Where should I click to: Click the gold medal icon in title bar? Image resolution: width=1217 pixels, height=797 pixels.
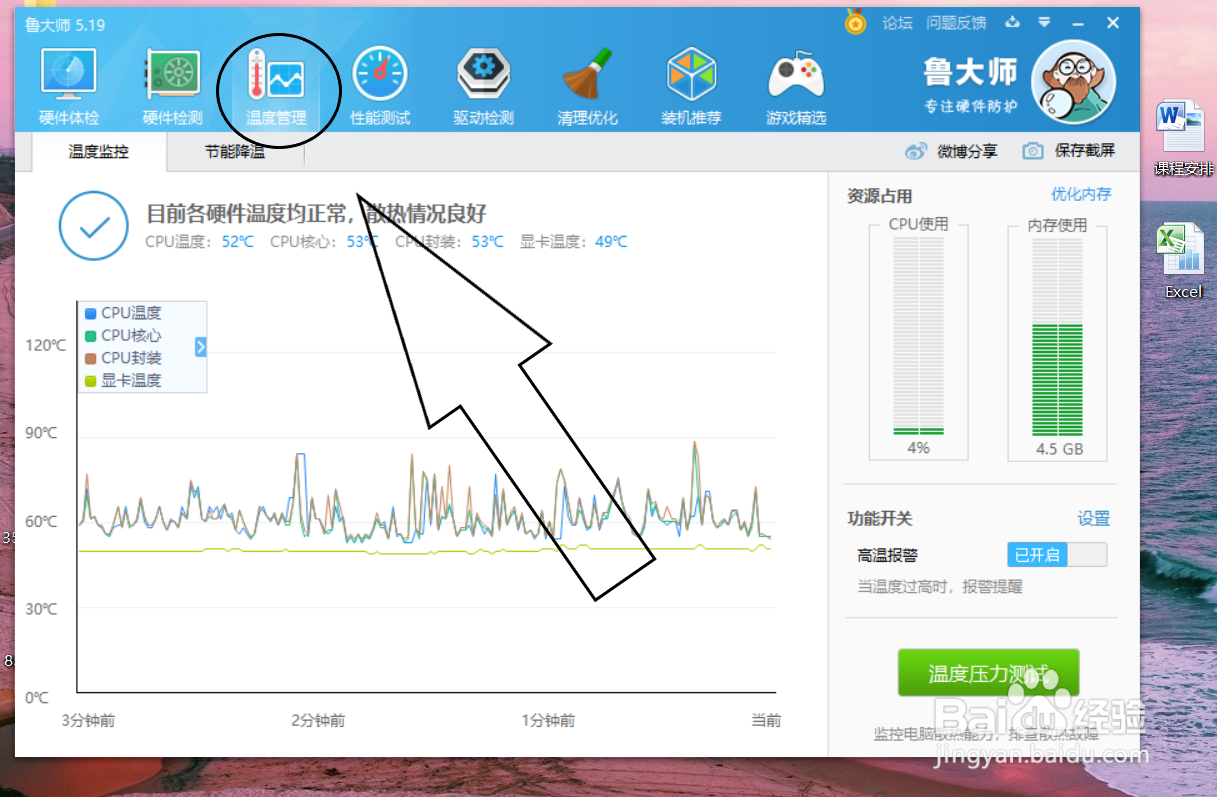(855, 22)
